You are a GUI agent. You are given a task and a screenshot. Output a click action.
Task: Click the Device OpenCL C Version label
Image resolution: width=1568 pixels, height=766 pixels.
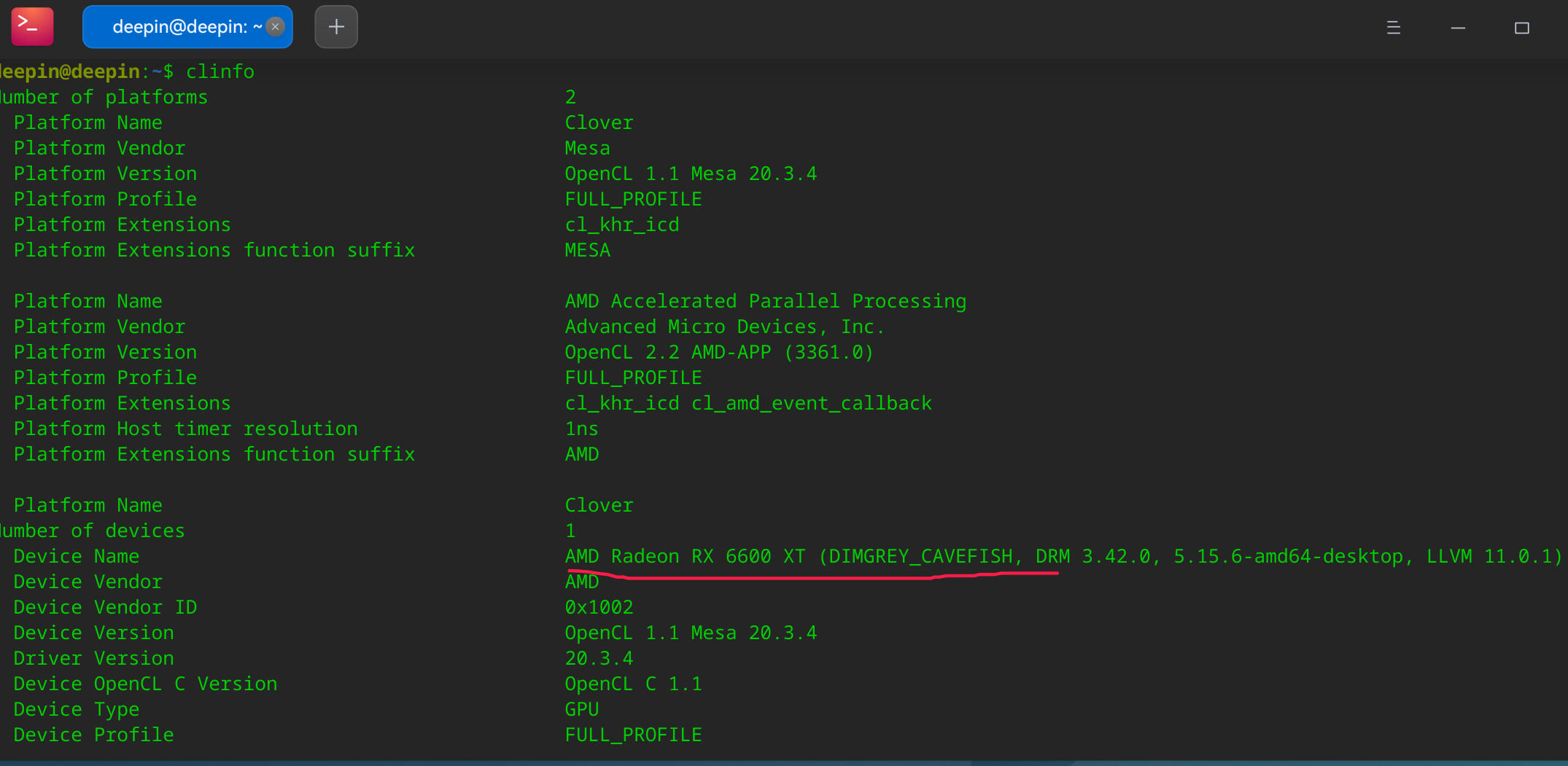(x=145, y=684)
